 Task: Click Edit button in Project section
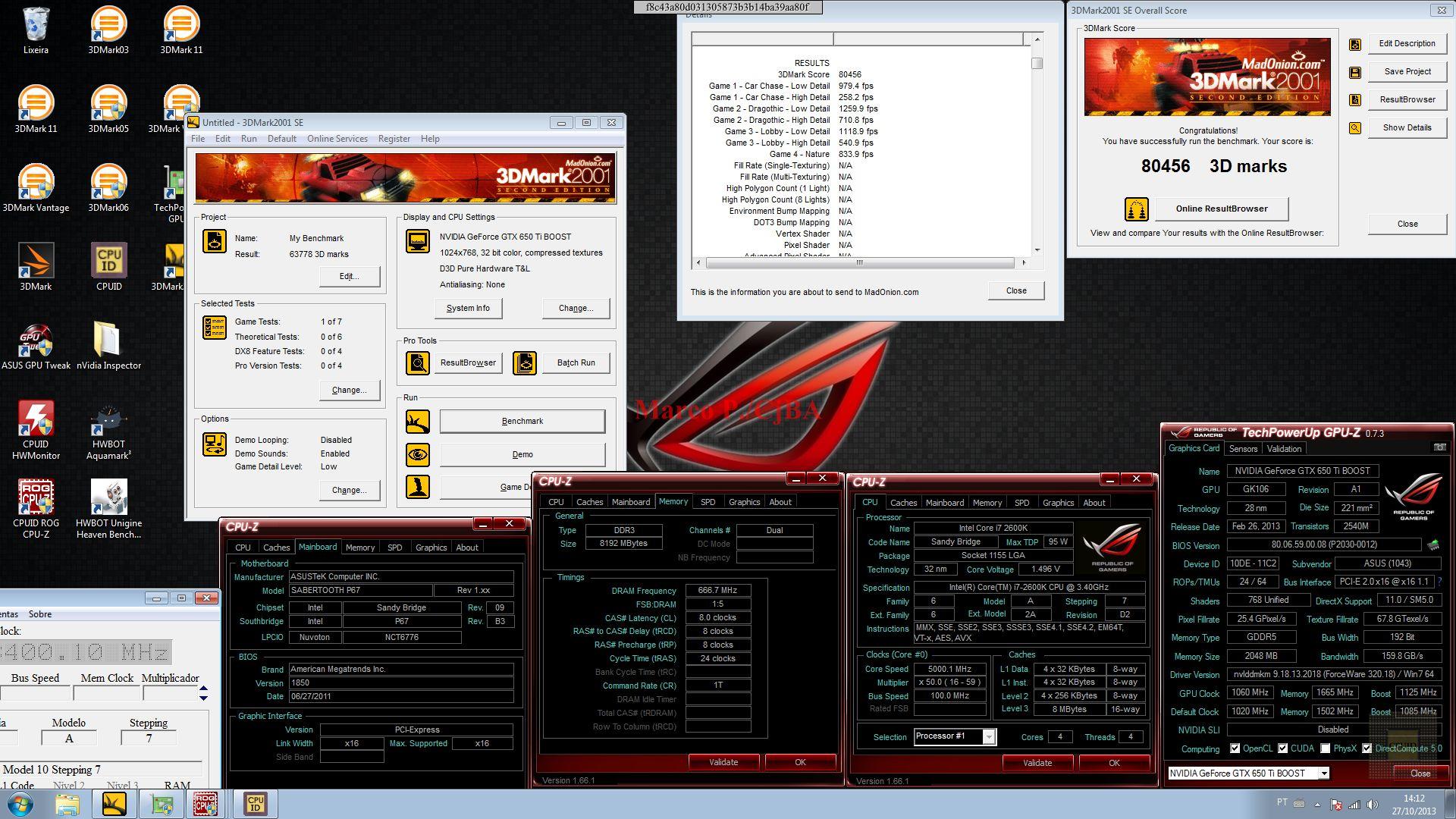349,277
